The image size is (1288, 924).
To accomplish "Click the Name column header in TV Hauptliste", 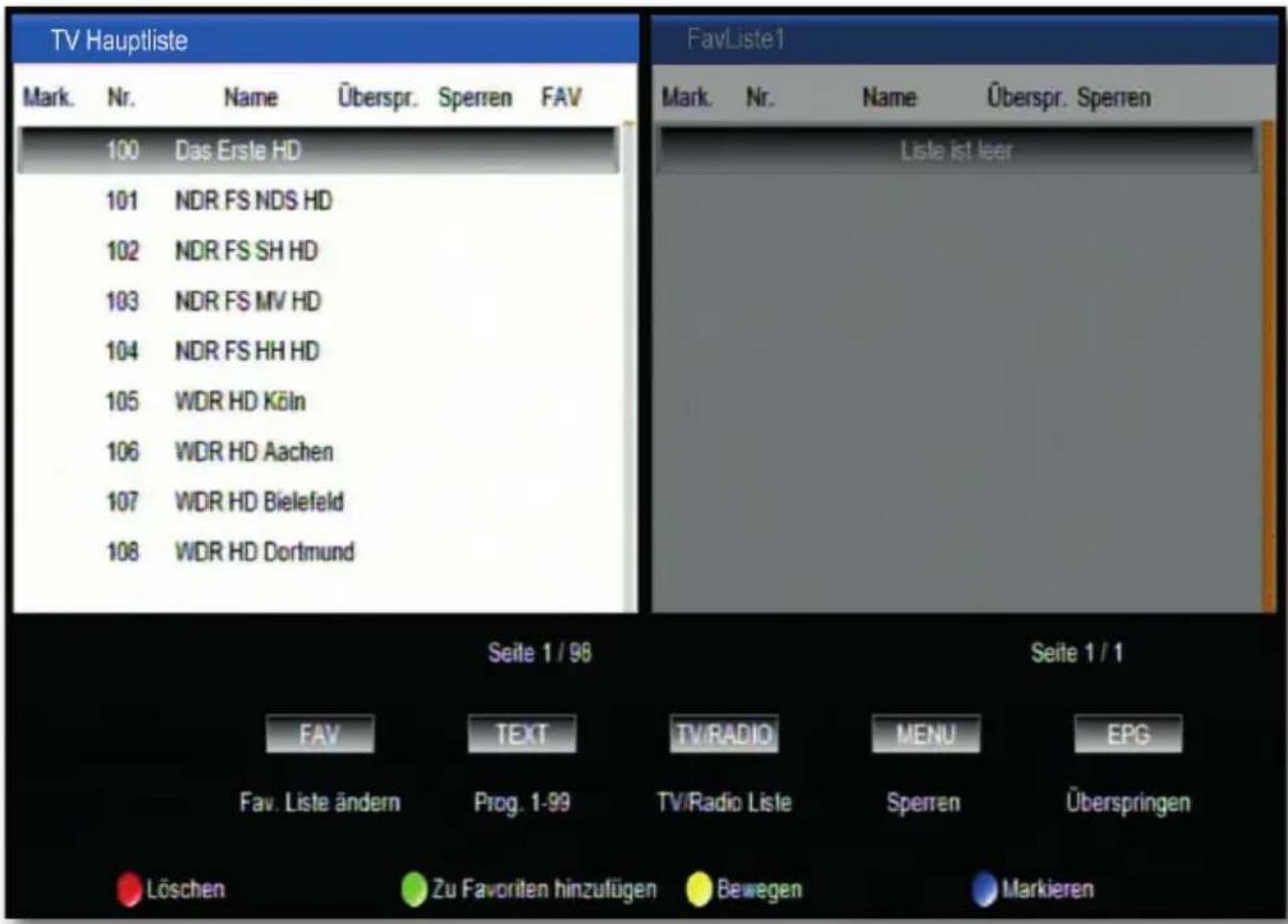I will click(x=250, y=97).
